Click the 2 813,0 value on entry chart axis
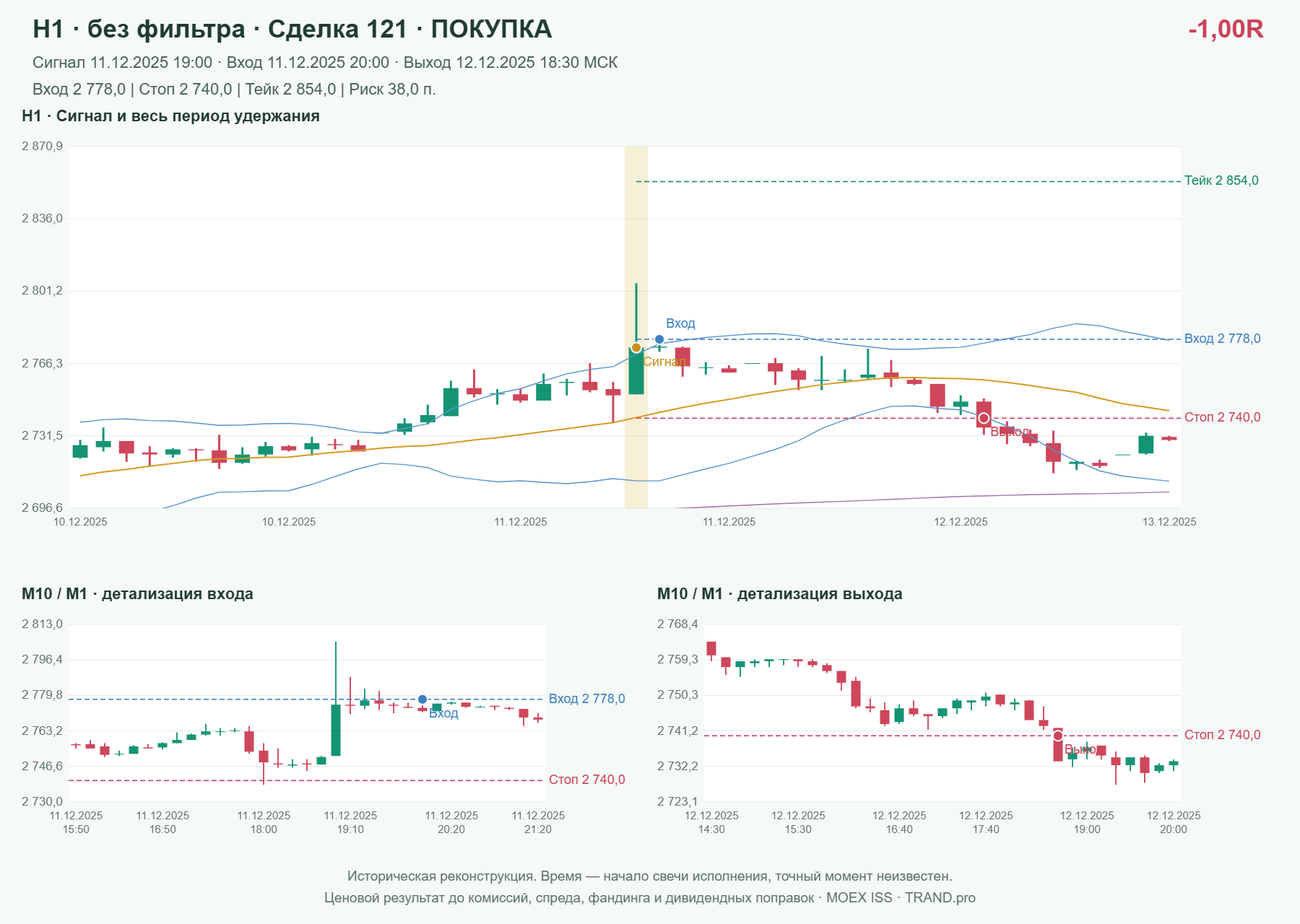The image size is (1300, 924). (x=42, y=624)
